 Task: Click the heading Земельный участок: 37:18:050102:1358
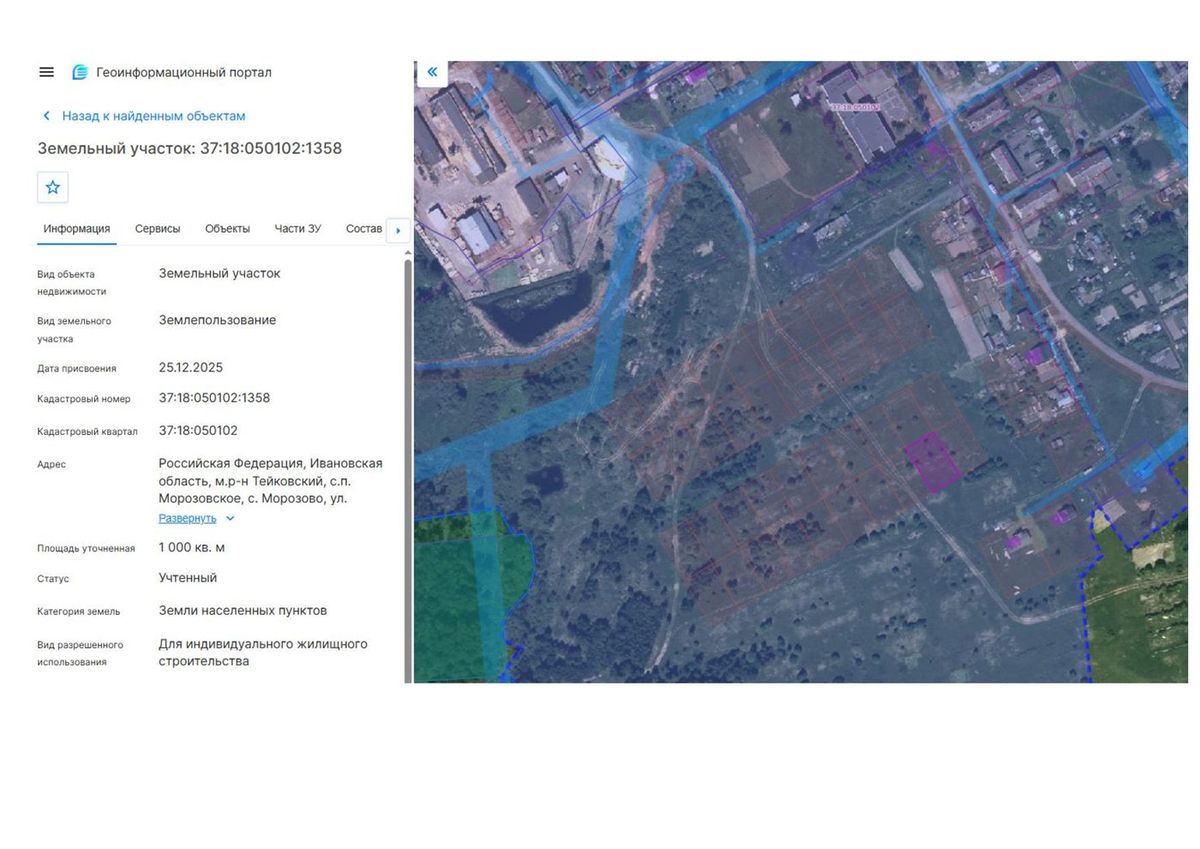coord(190,148)
